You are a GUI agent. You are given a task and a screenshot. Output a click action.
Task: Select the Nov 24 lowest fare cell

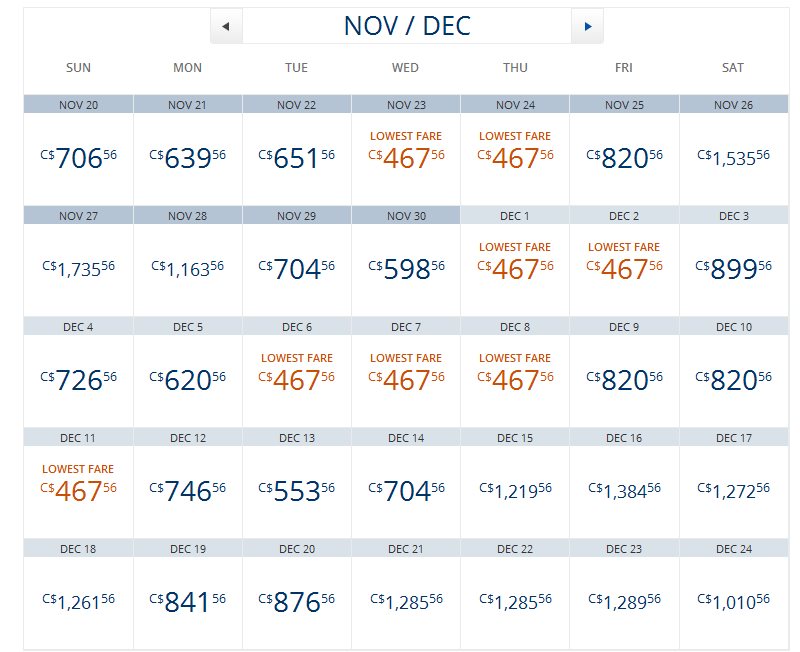(x=515, y=157)
